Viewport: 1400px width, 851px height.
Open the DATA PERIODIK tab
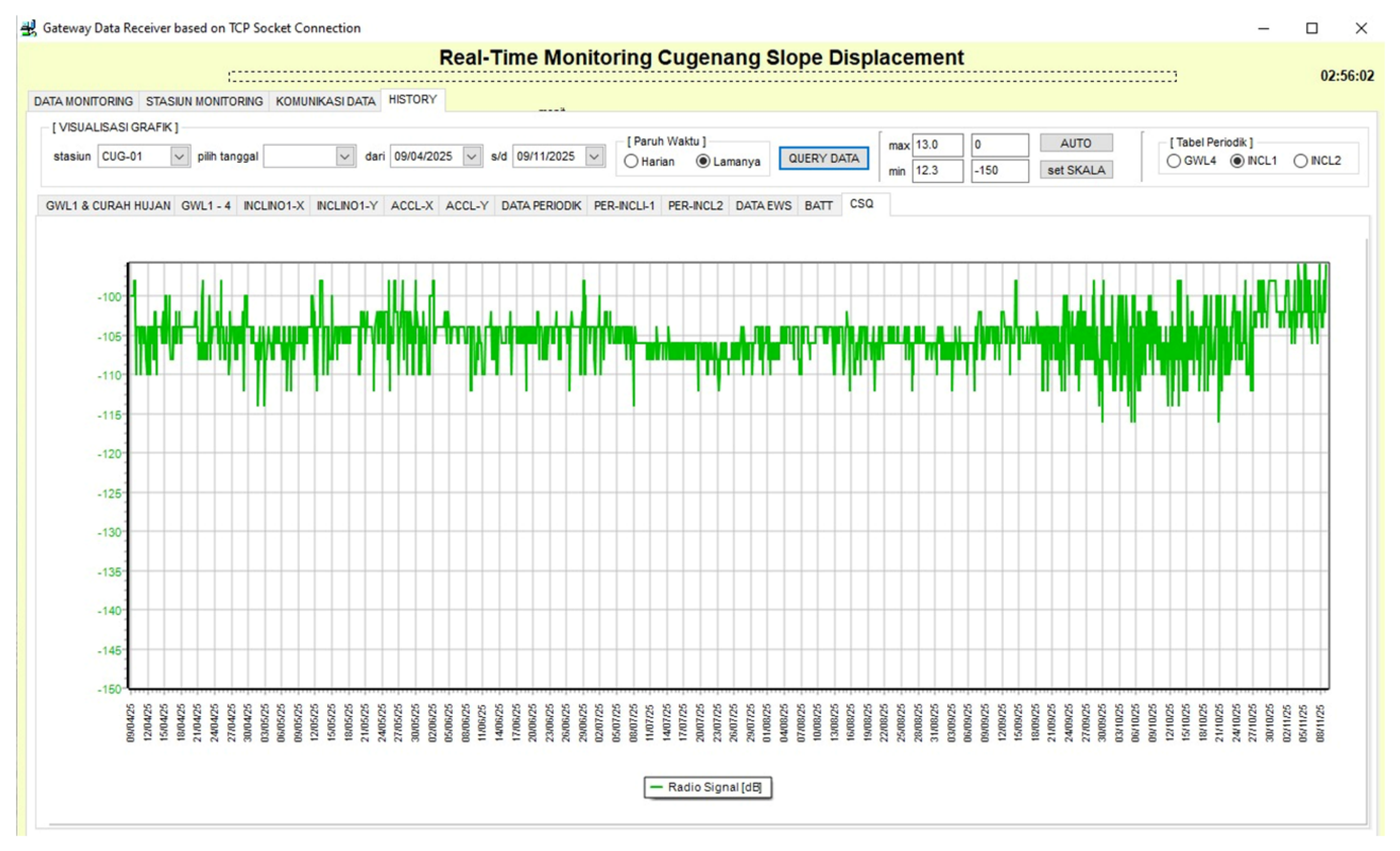[x=541, y=206]
